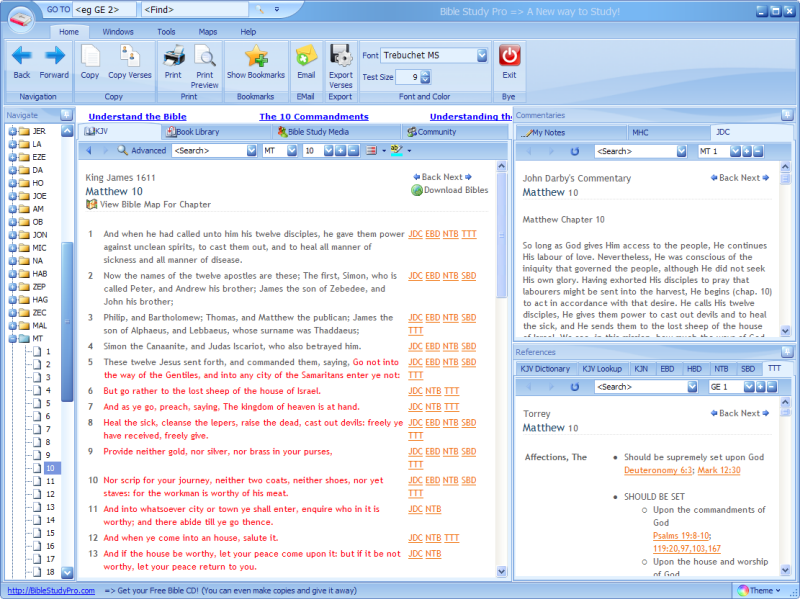Pin the Commentaries panel using its header button
This screenshot has width=800, height=599.
pyautogui.click(x=786, y=116)
